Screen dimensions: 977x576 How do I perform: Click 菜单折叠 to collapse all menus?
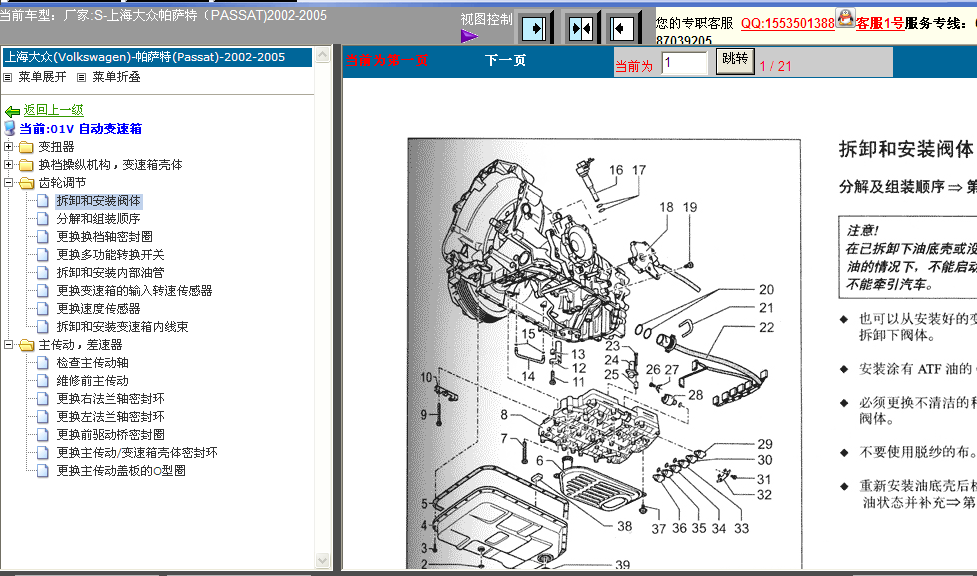click(x=117, y=77)
